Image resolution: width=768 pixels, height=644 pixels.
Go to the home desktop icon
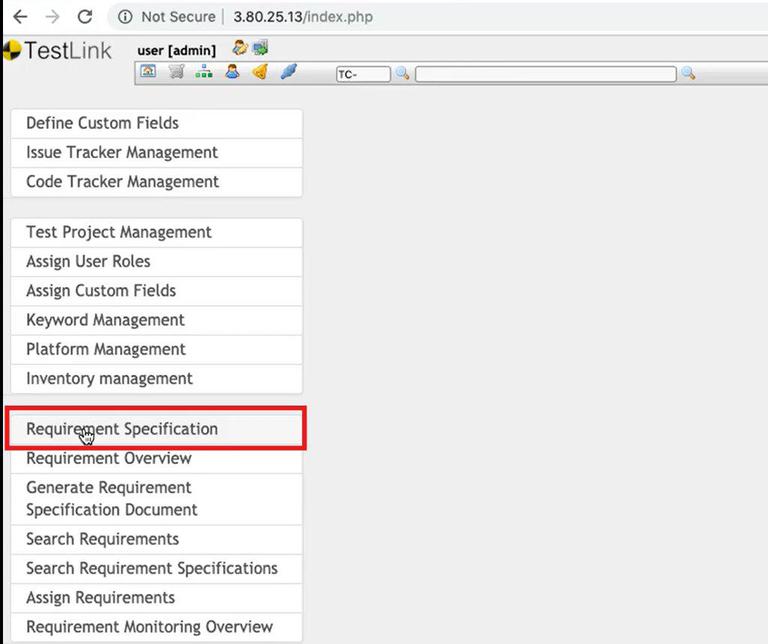(148, 72)
